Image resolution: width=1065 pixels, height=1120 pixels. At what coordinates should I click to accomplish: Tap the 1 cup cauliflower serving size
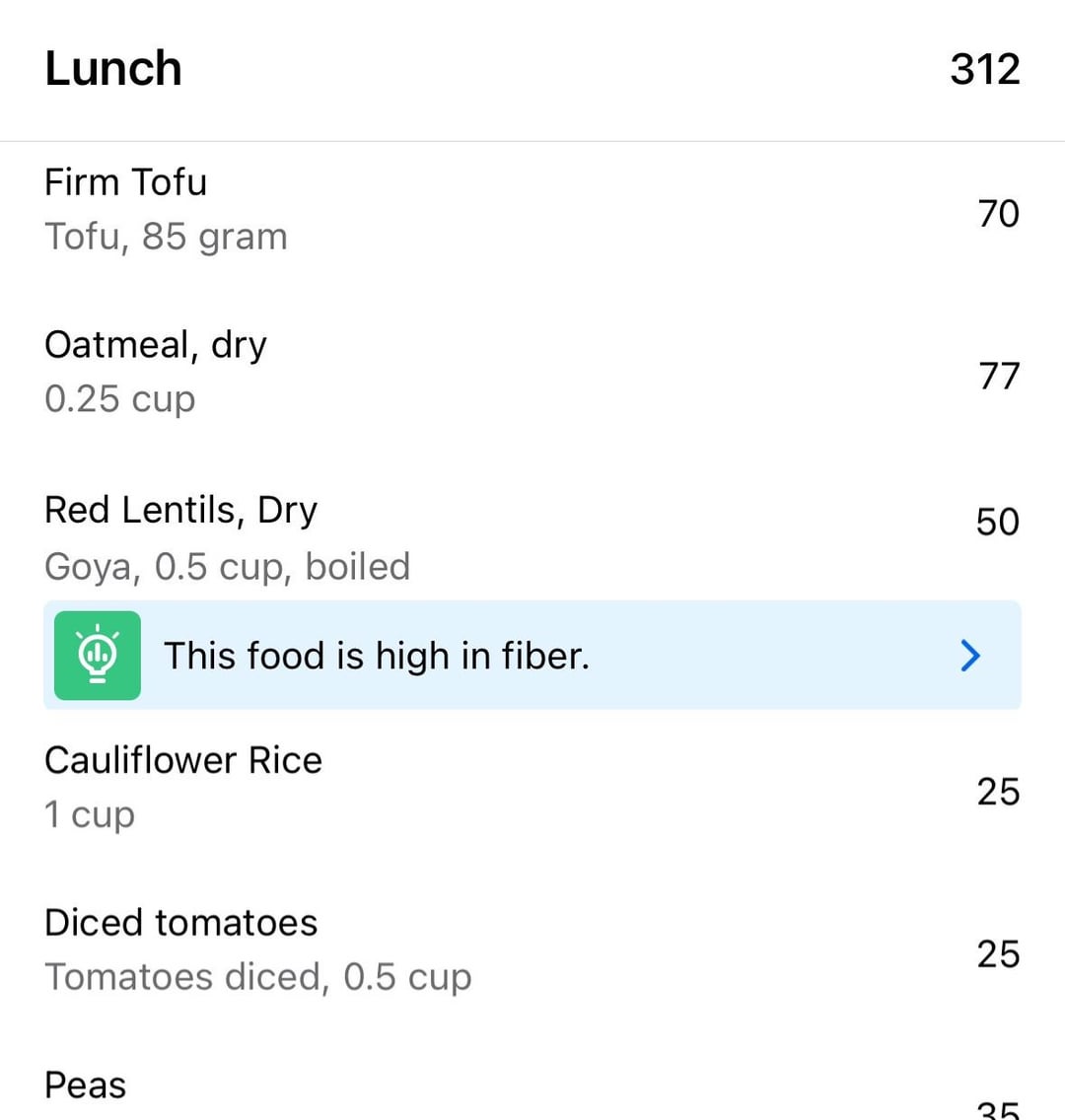90,815
